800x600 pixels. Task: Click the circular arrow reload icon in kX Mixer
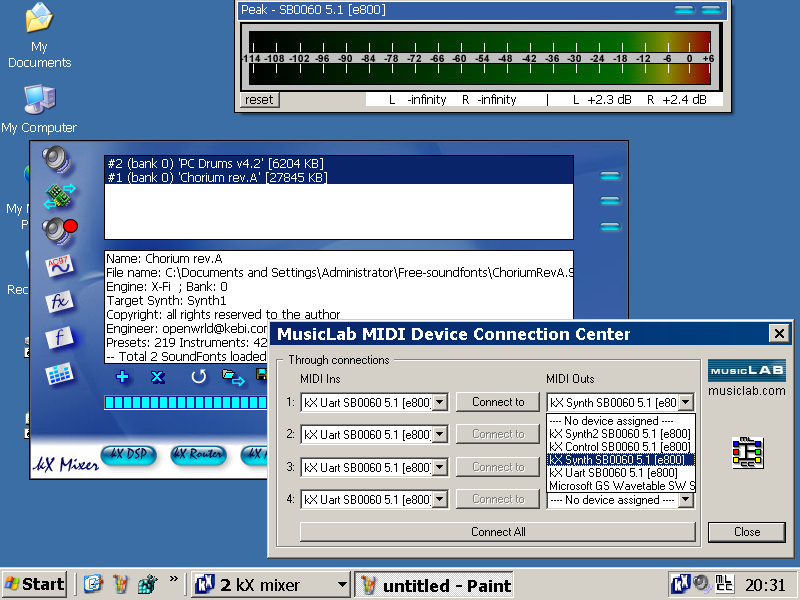pos(198,377)
